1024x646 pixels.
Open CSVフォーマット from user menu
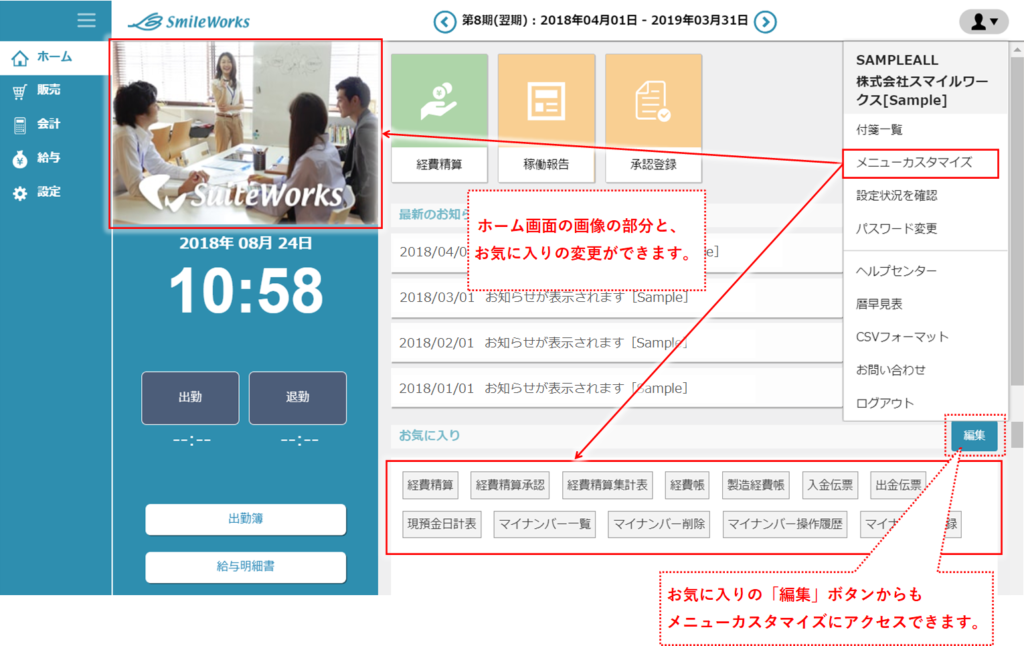coord(902,337)
